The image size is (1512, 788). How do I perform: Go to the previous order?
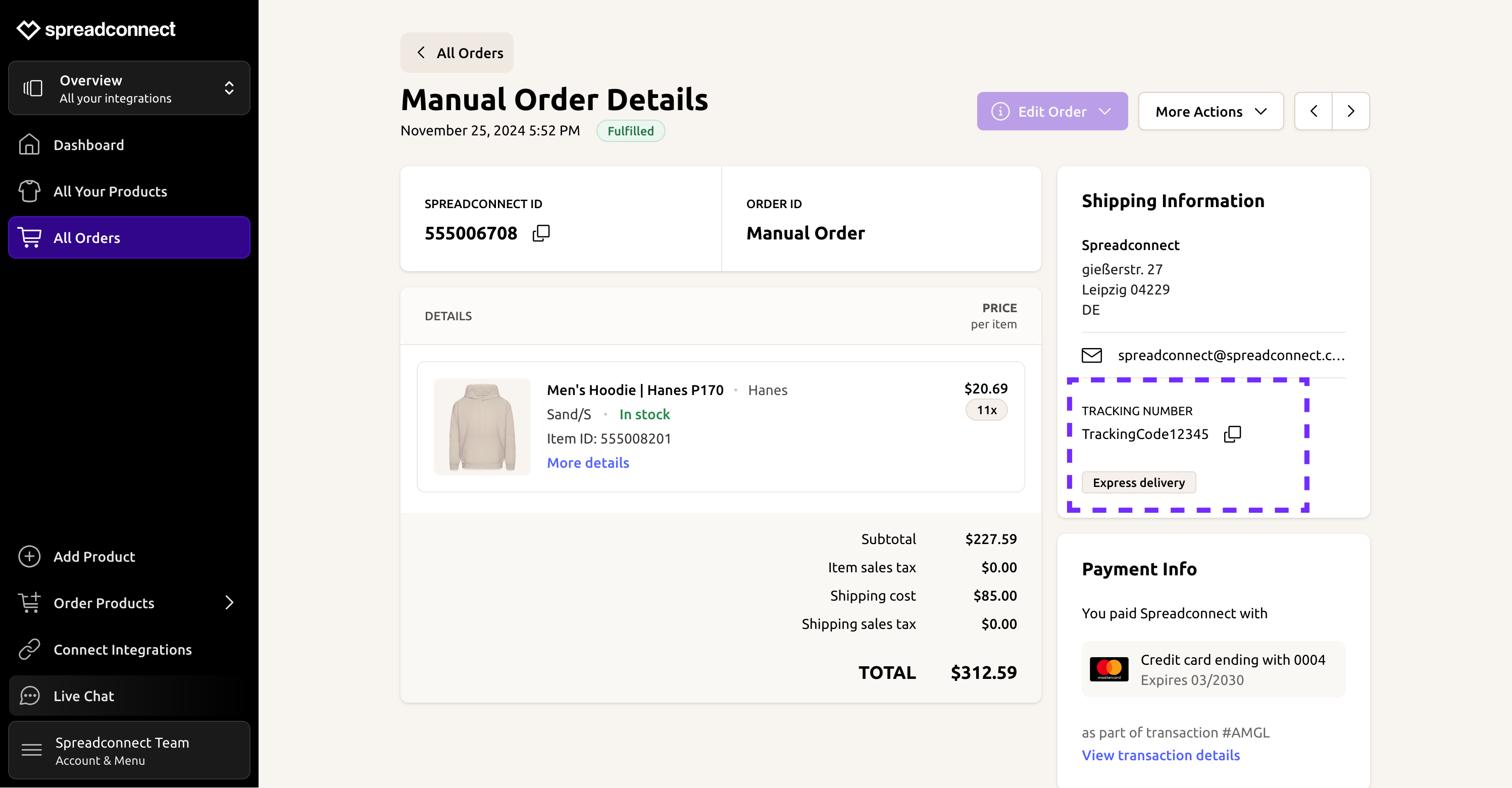[1314, 111]
